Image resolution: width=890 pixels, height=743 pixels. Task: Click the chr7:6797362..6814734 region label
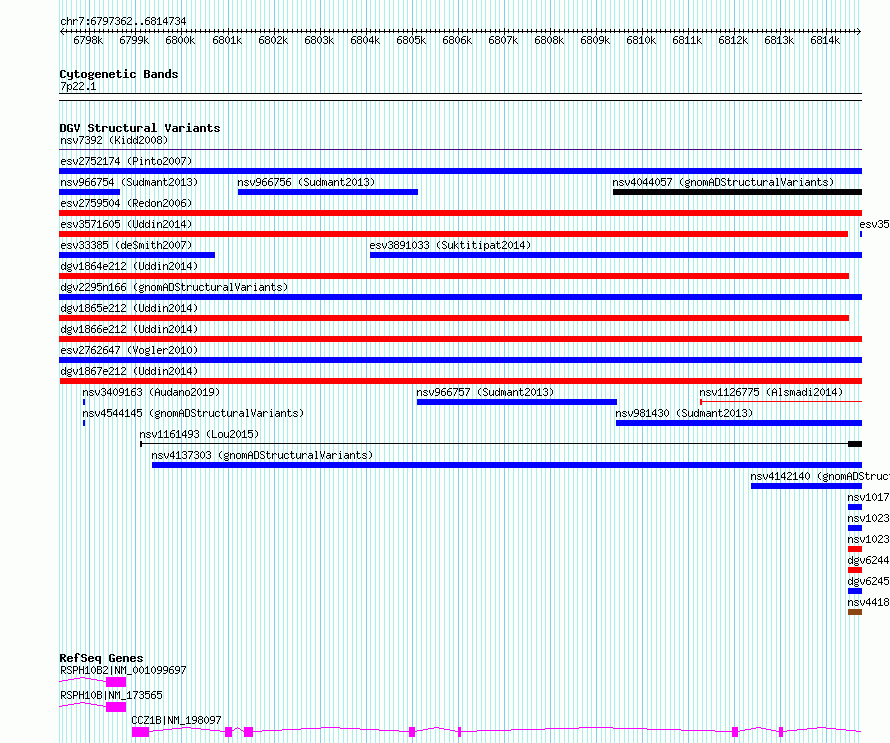point(123,21)
